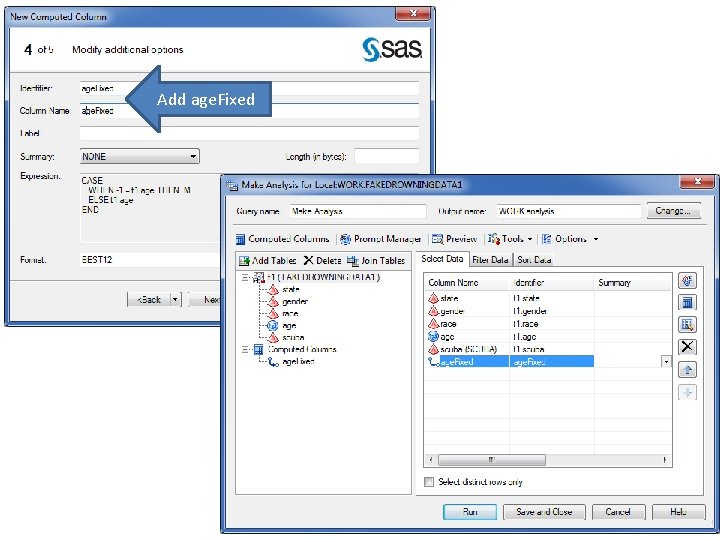Switch to the Select Data tab
Image resolution: width=720 pixels, height=540 pixels.
(442, 259)
